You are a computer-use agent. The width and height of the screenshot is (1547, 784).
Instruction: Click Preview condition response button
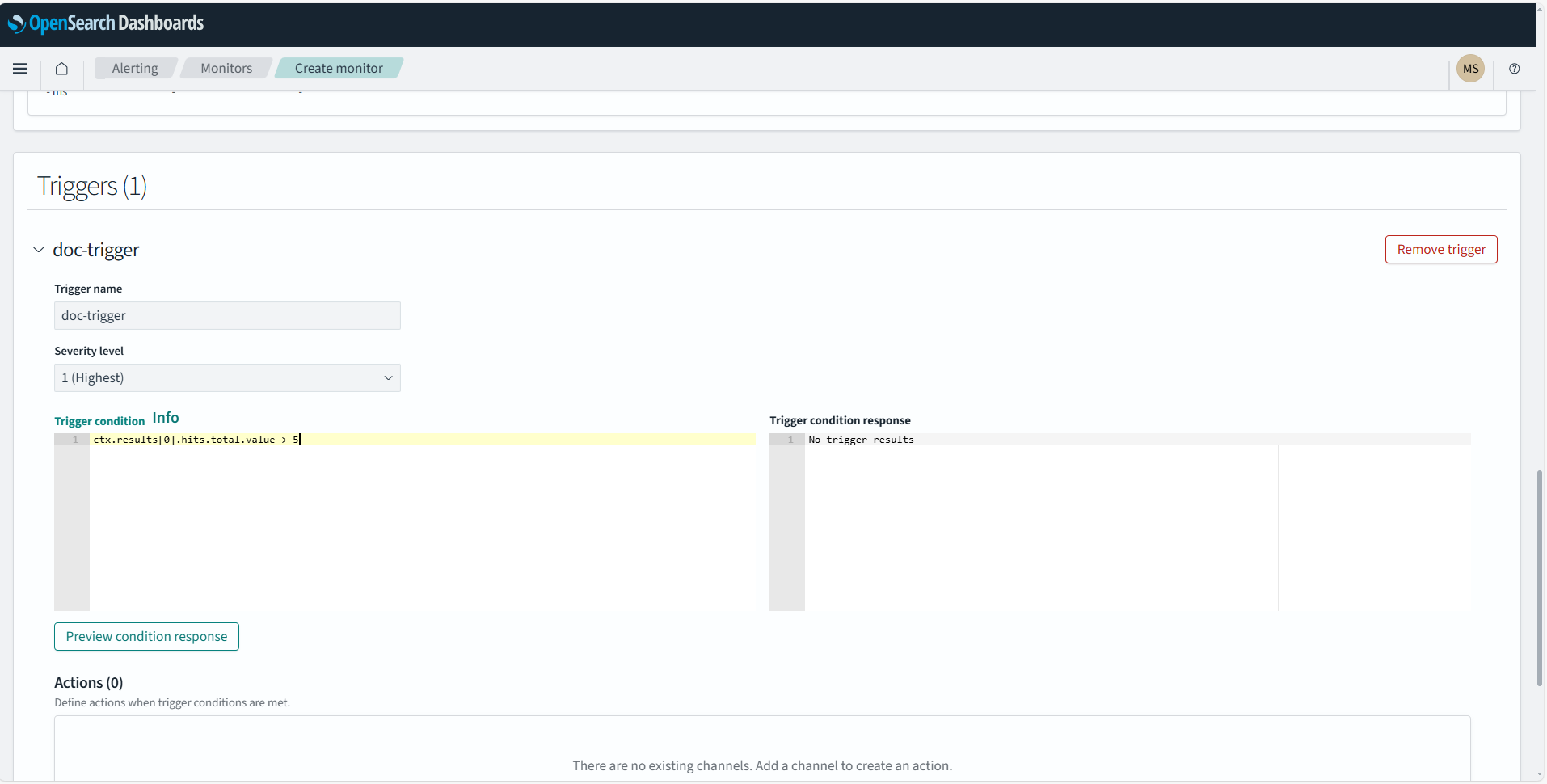(146, 637)
